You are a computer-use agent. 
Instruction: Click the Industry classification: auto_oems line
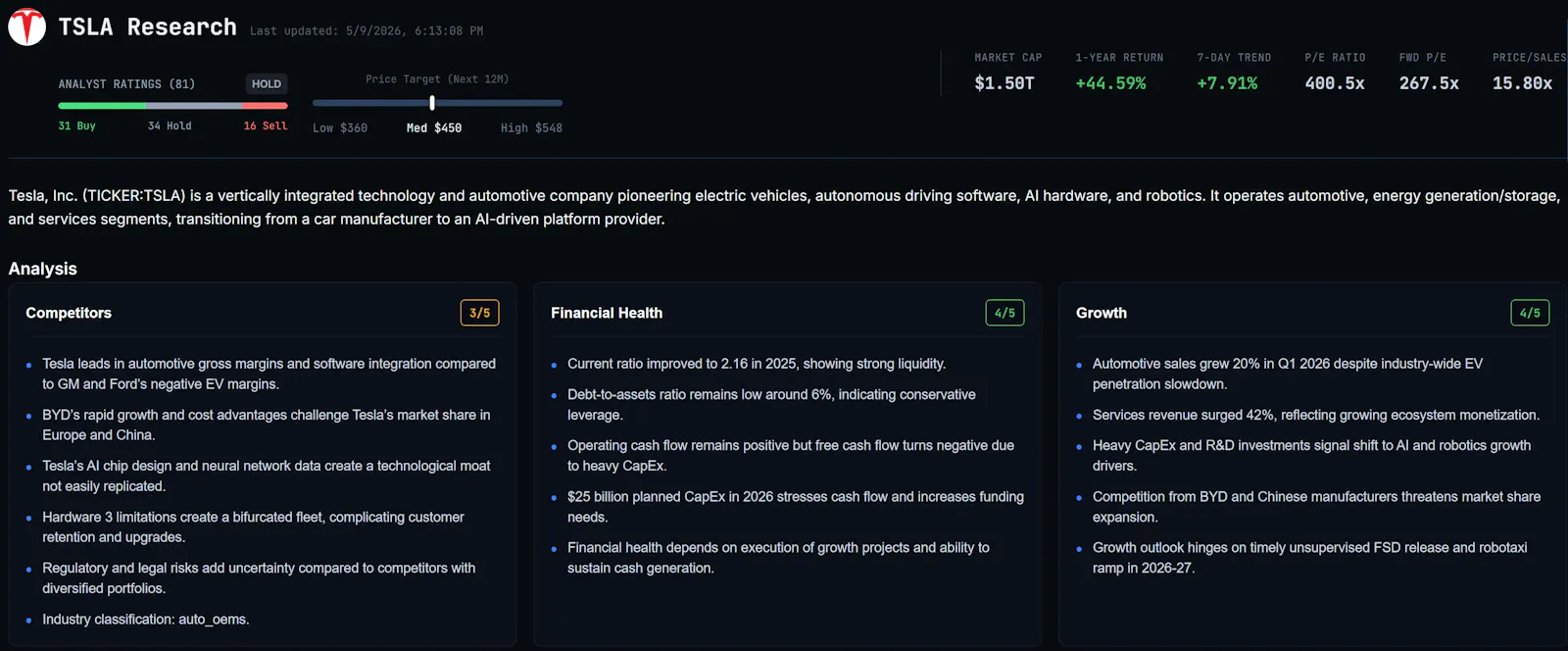coord(146,620)
